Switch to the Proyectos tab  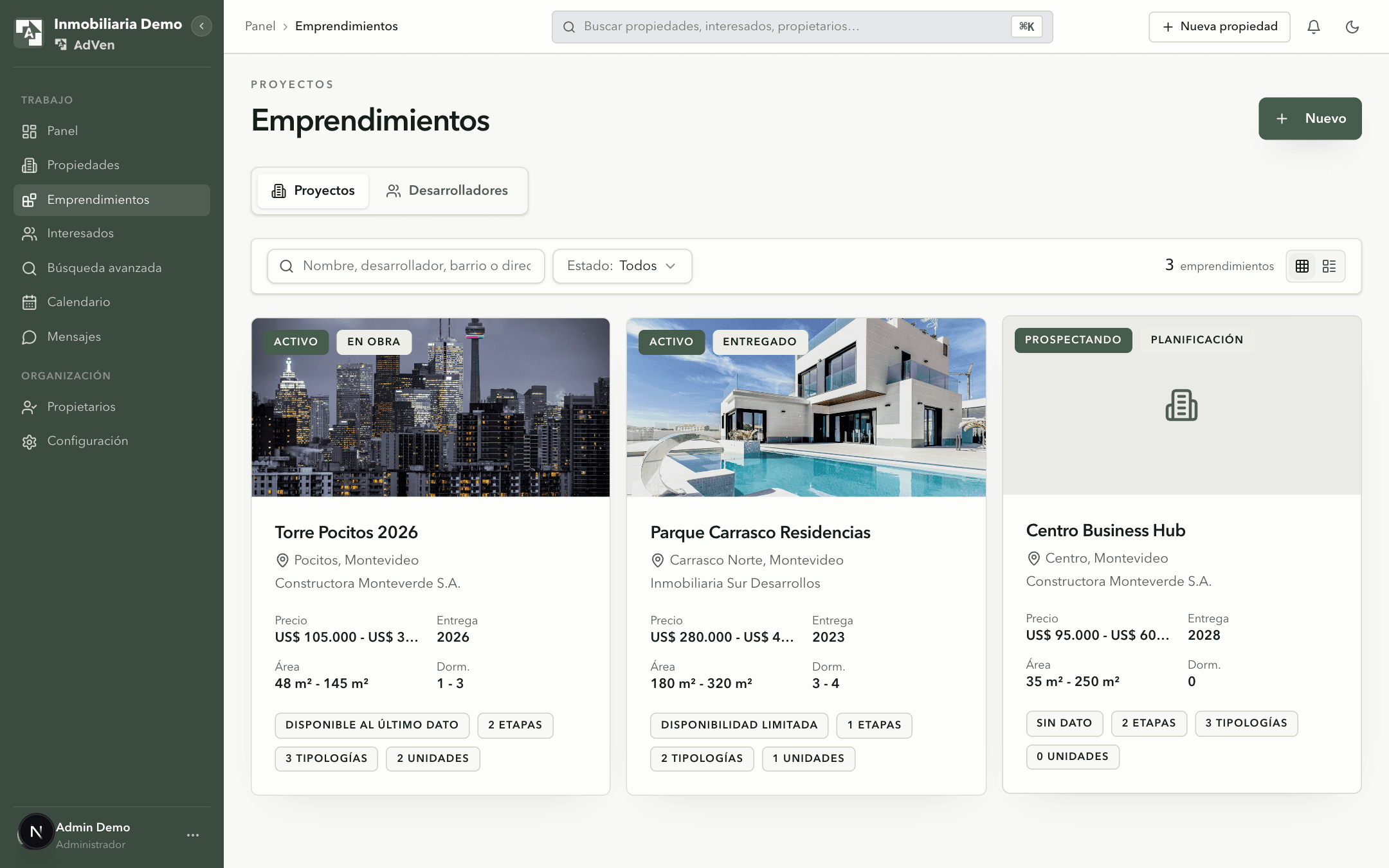(x=313, y=191)
